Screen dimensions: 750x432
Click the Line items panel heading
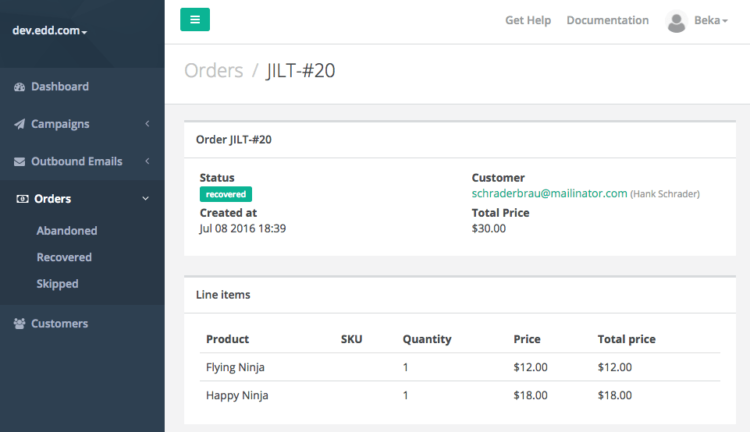tap(223, 295)
